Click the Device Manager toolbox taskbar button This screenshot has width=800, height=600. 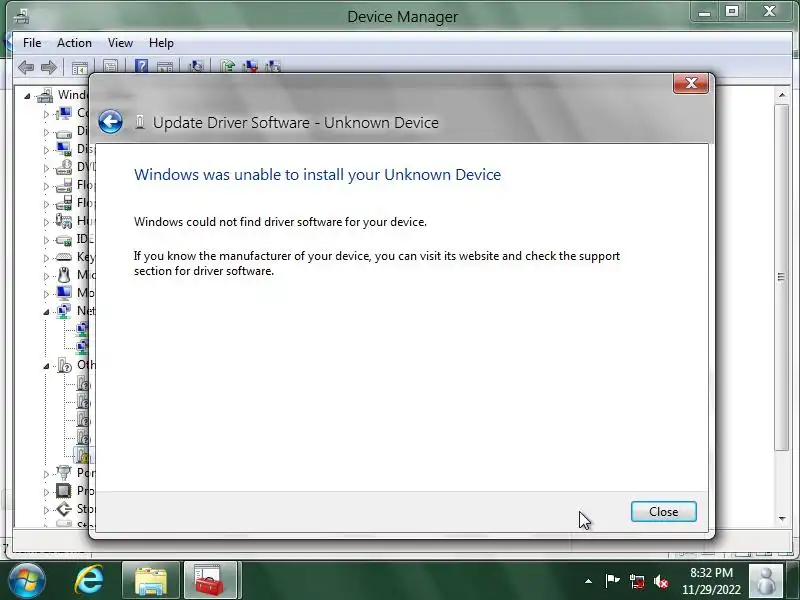click(x=210, y=580)
